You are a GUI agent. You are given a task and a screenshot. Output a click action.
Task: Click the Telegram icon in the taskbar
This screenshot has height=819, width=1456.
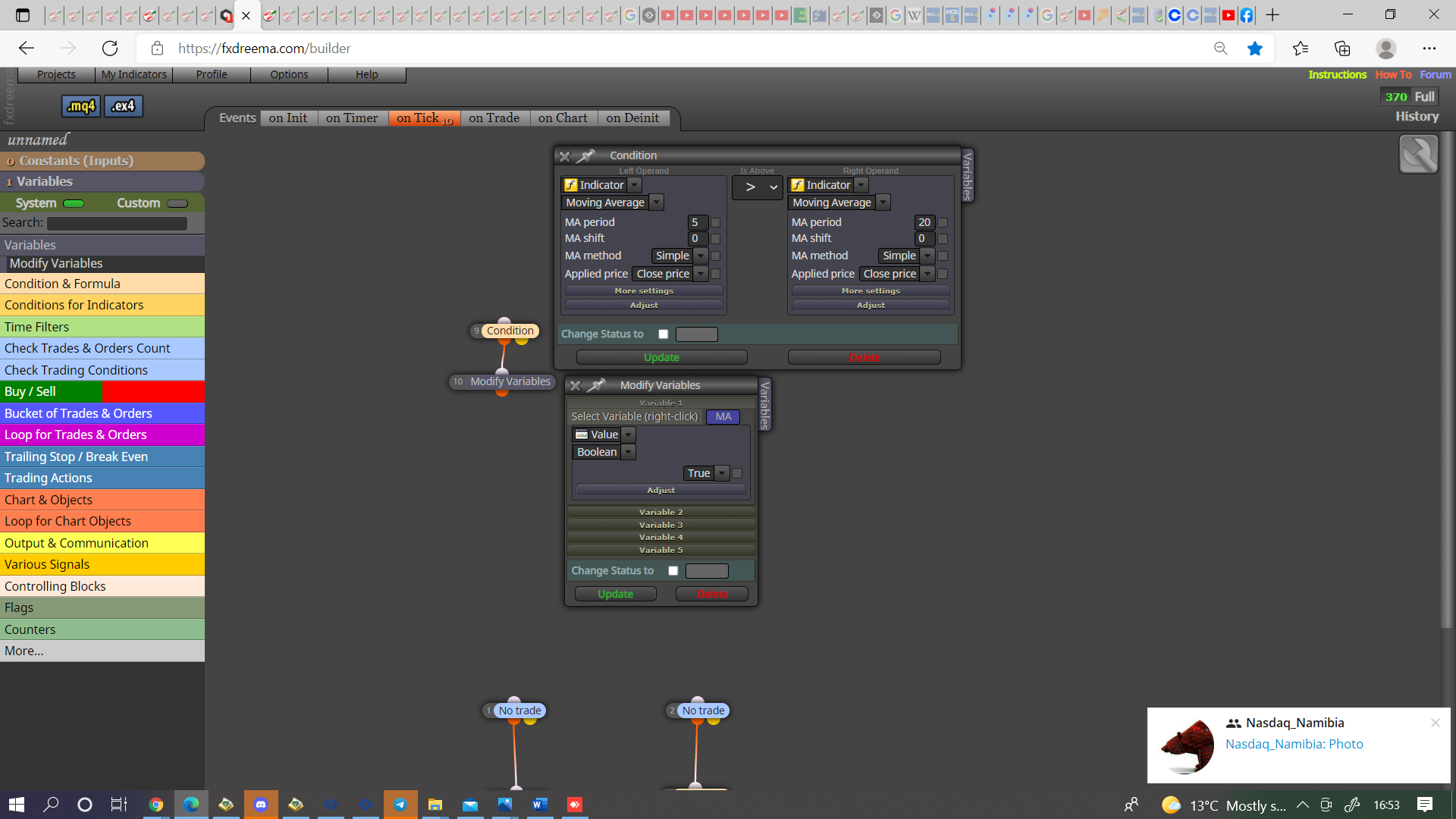click(400, 805)
